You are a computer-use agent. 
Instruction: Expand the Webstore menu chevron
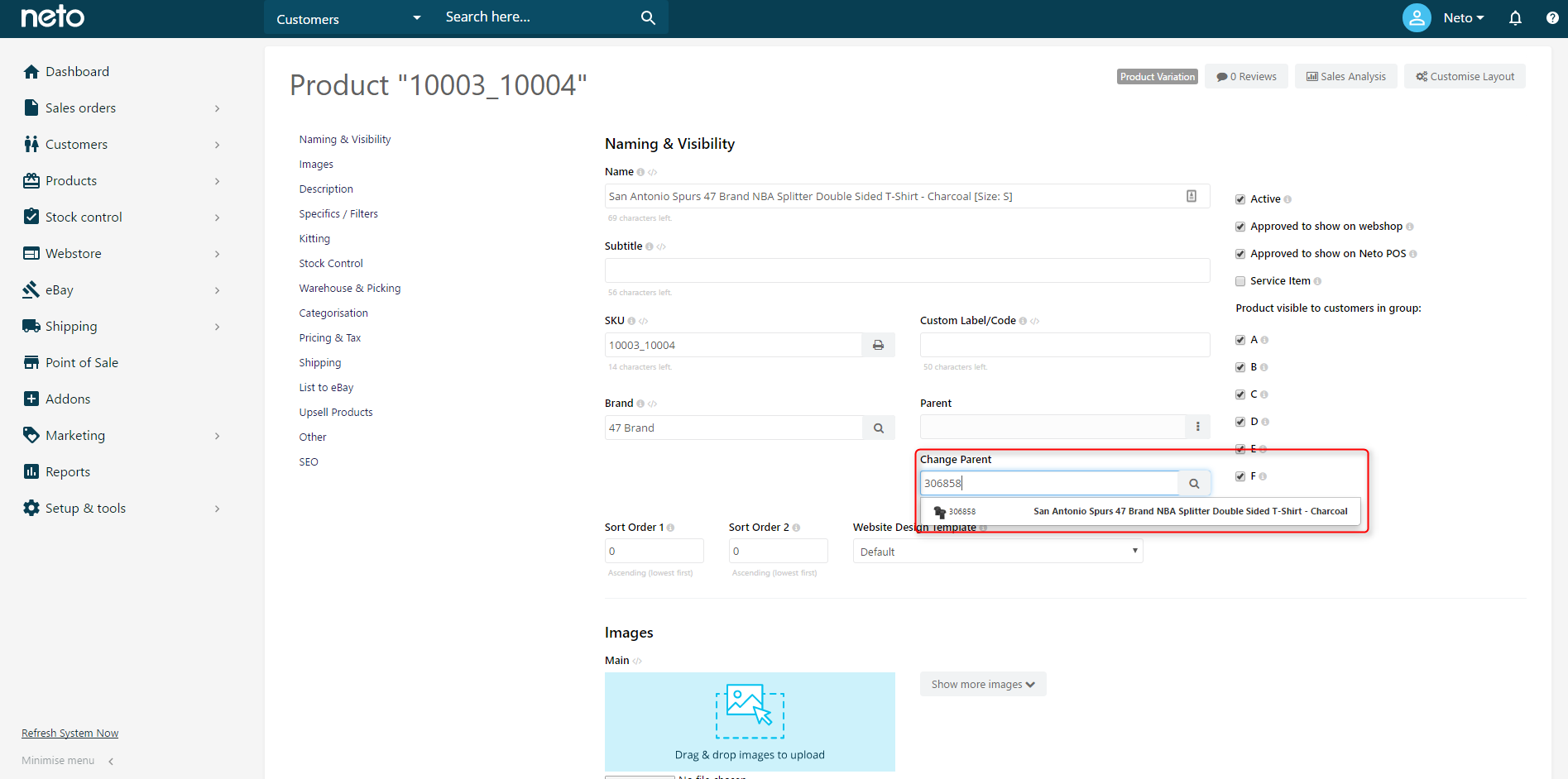pos(218,254)
